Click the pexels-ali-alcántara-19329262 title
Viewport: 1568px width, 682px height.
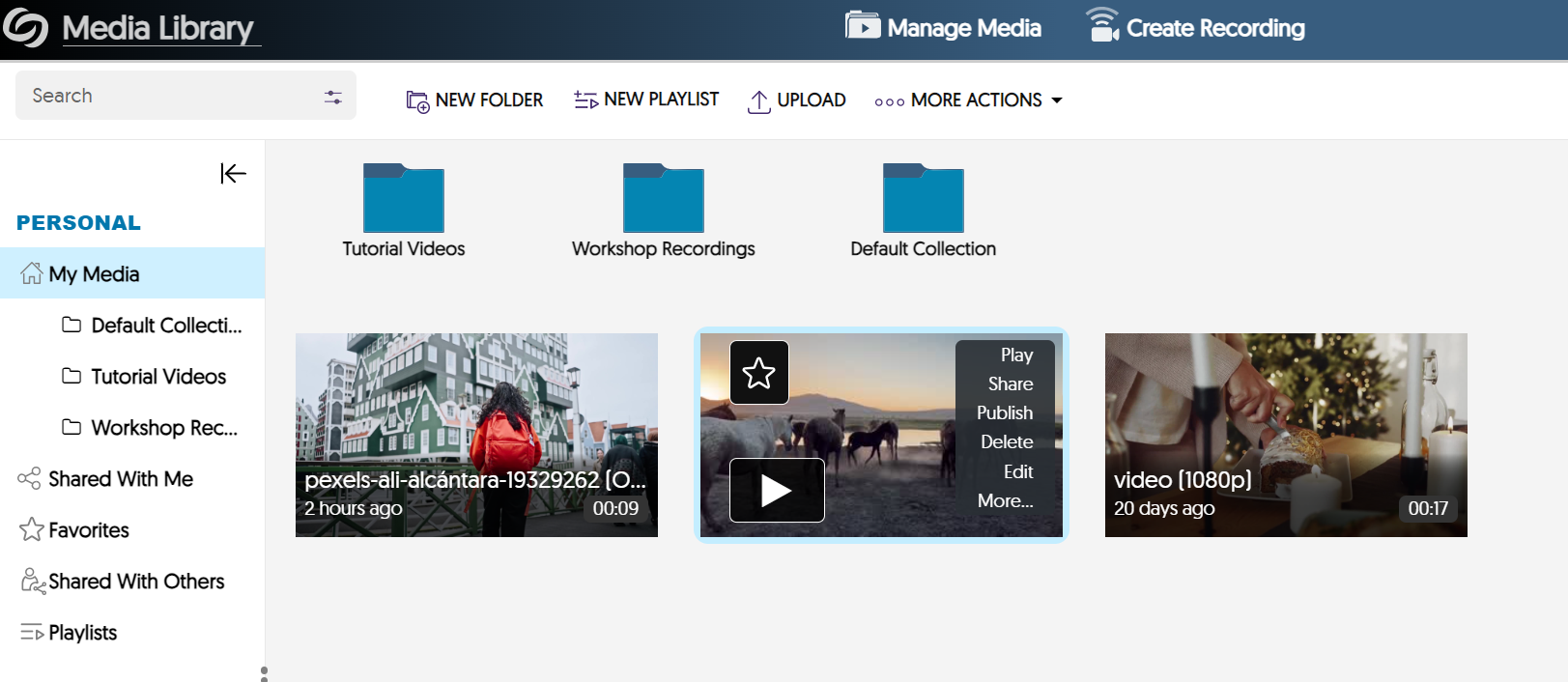475,479
